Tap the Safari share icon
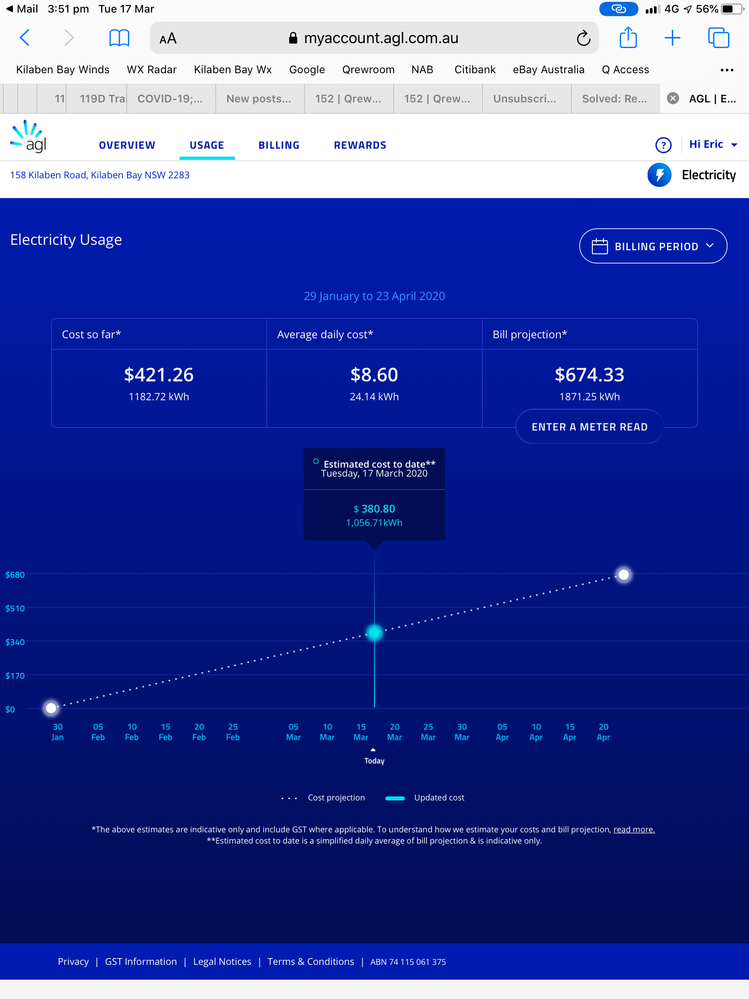The width and height of the screenshot is (749, 999). [628, 38]
